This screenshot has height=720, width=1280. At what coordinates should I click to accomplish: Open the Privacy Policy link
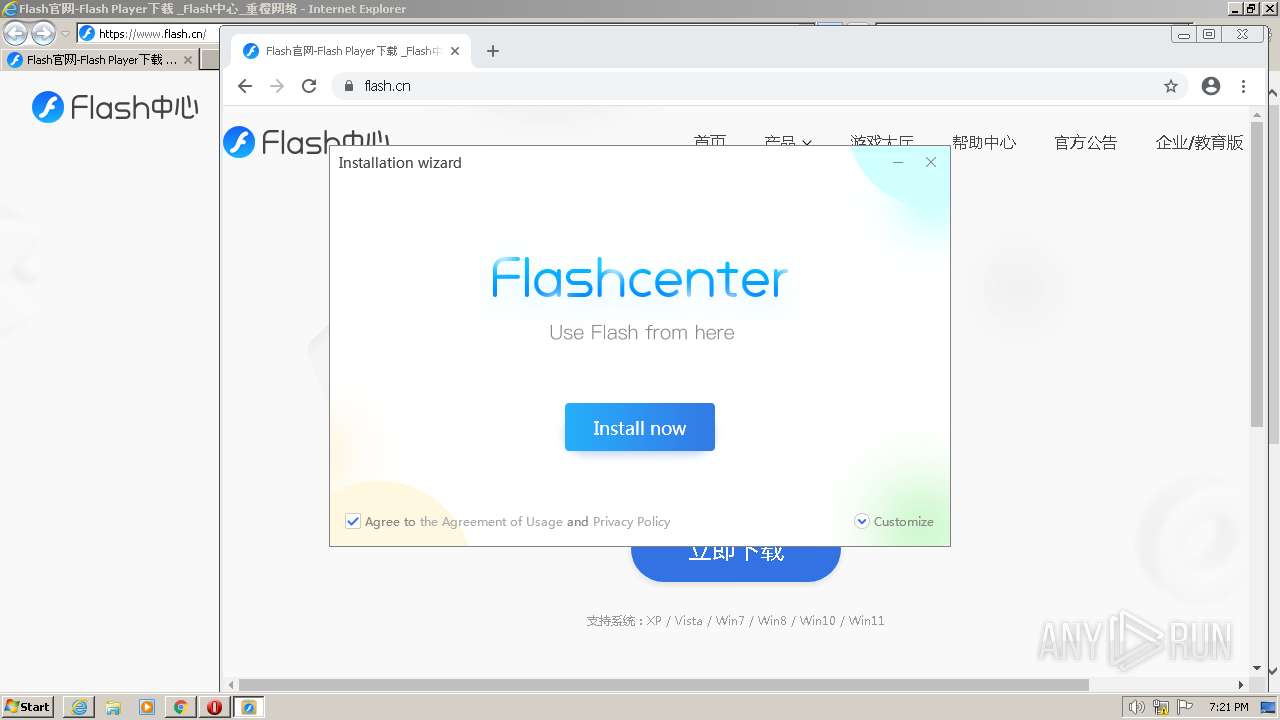tap(631, 522)
